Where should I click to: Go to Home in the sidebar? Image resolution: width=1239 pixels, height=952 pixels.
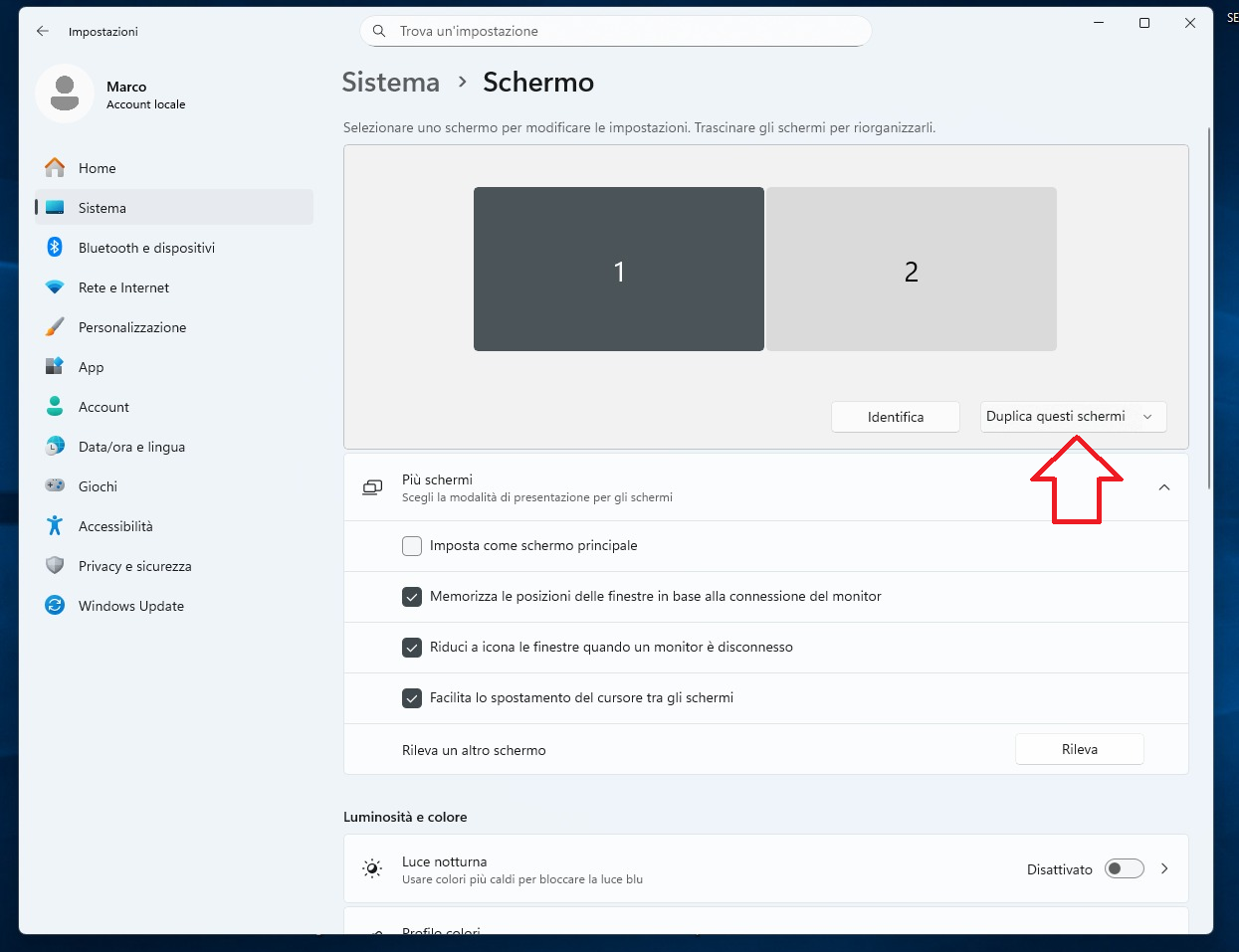(x=98, y=168)
